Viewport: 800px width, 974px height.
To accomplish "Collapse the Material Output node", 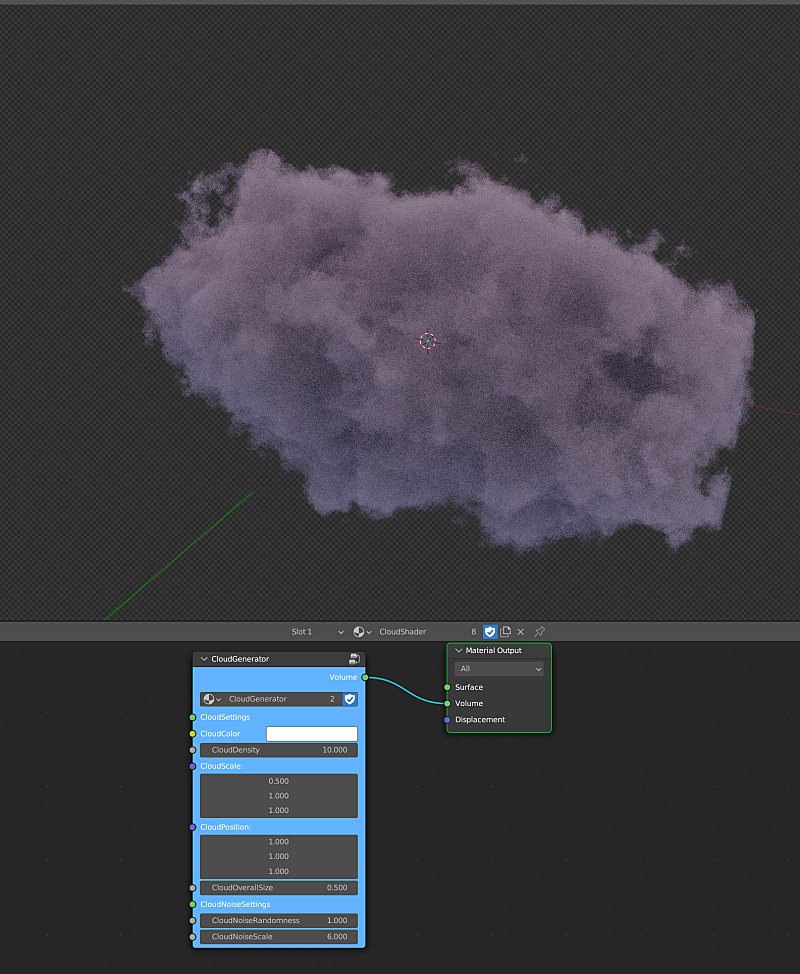I will (x=459, y=650).
